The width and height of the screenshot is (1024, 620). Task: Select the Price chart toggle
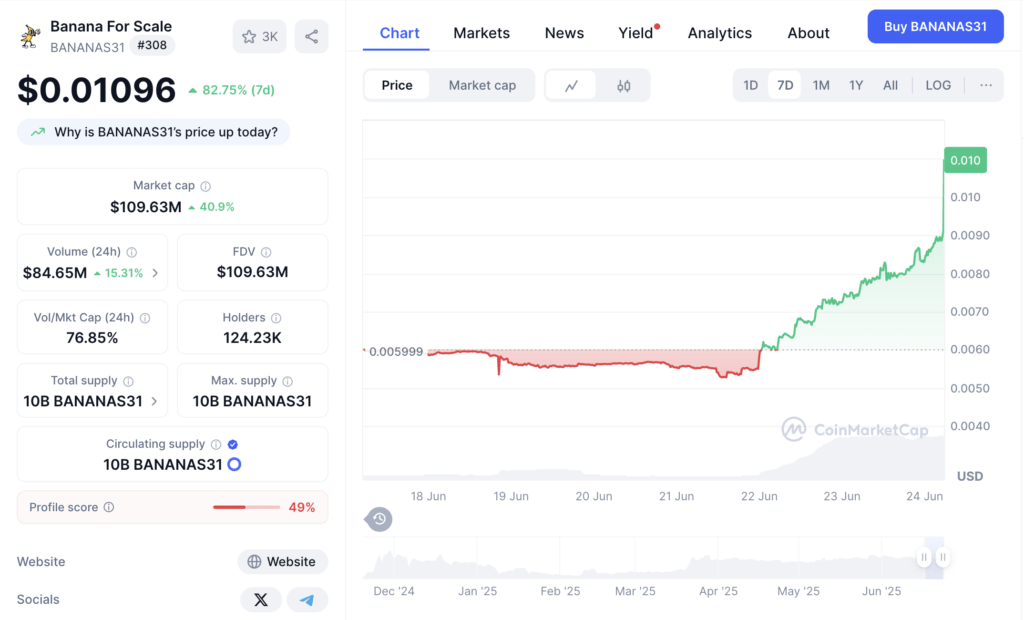[397, 86]
